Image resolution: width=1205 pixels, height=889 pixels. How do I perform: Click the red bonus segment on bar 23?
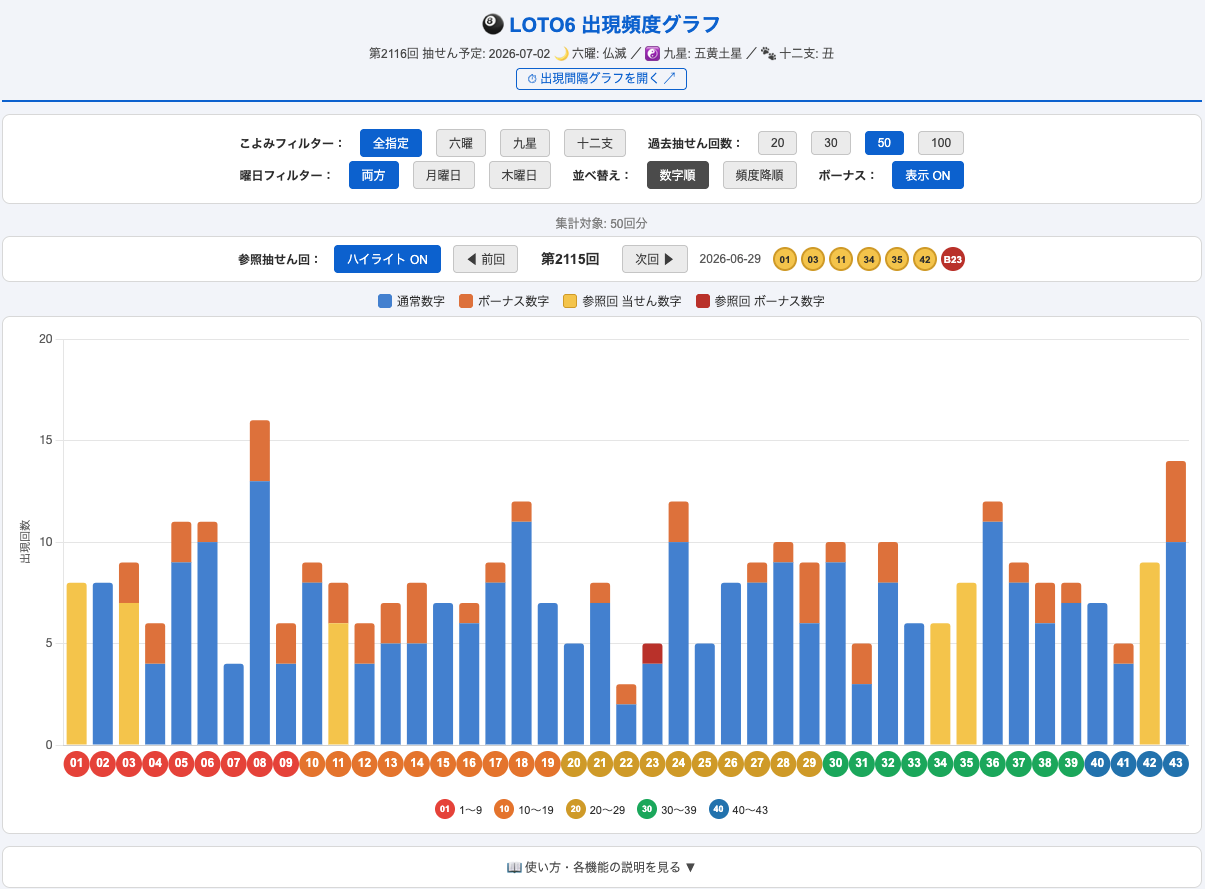coord(652,653)
